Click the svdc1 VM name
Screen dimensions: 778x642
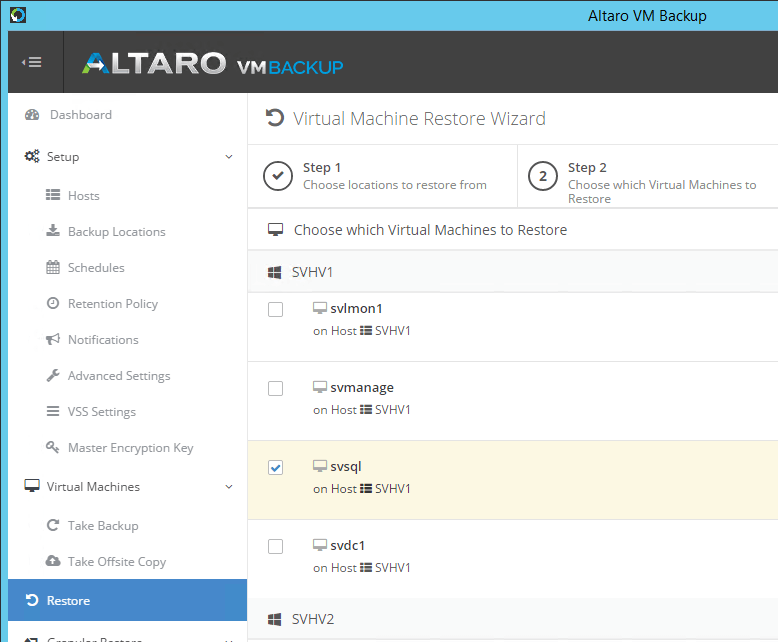pyautogui.click(x=348, y=545)
